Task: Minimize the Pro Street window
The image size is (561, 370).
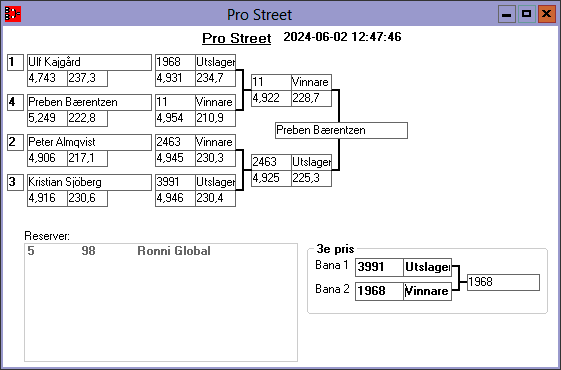Action: pyautogui.click(x=507, y=14)
